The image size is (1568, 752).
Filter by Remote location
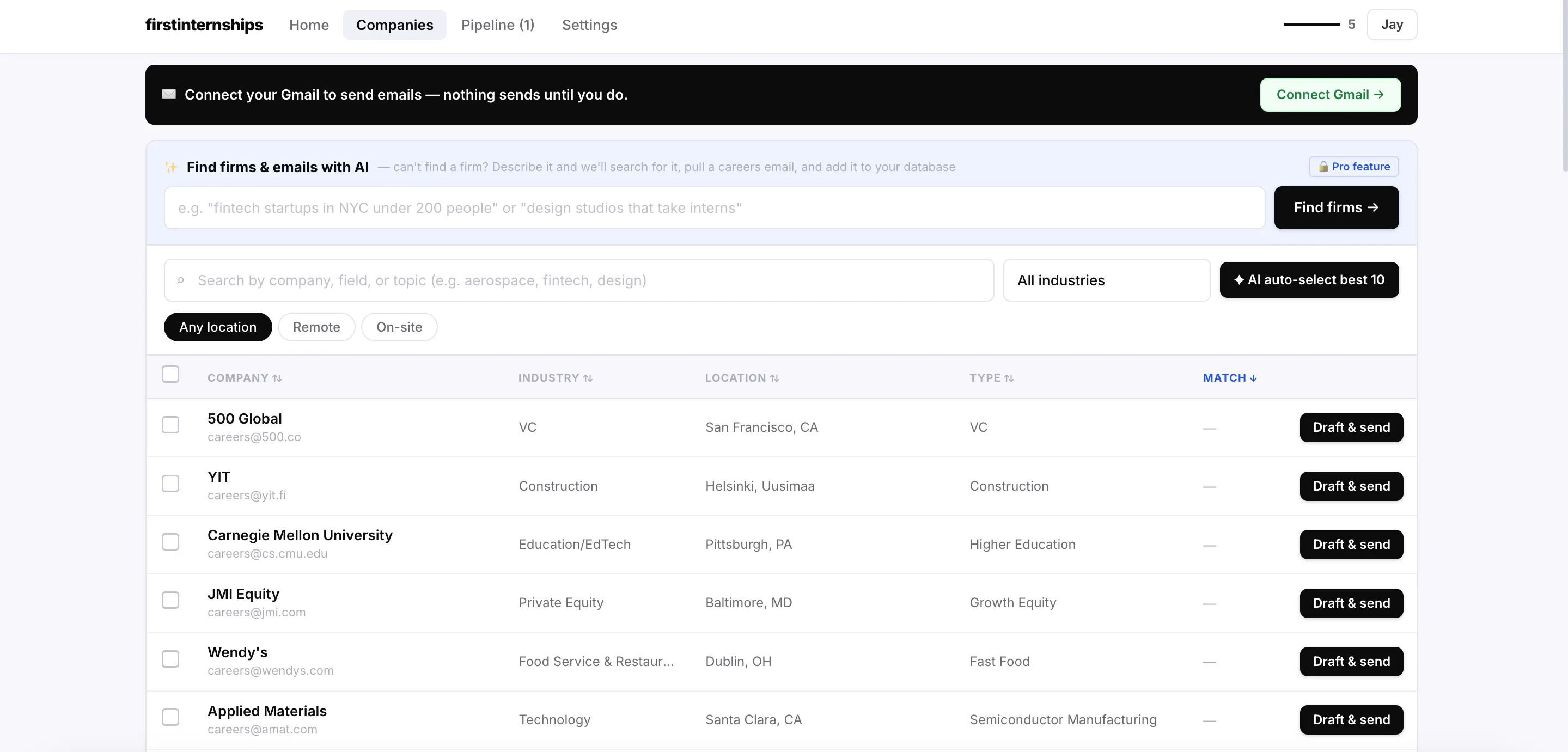(x=316, y=327)
